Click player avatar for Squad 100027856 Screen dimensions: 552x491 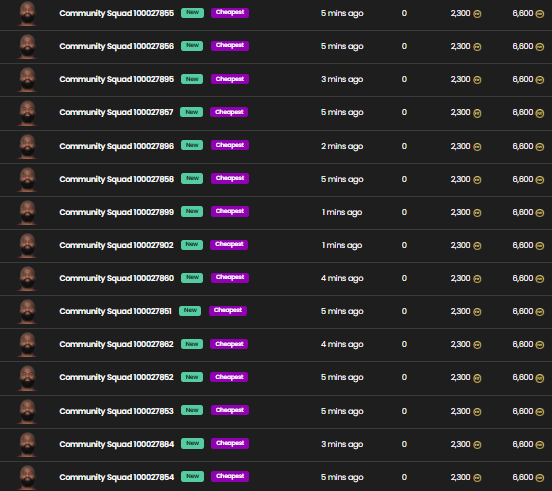point(27,47)
